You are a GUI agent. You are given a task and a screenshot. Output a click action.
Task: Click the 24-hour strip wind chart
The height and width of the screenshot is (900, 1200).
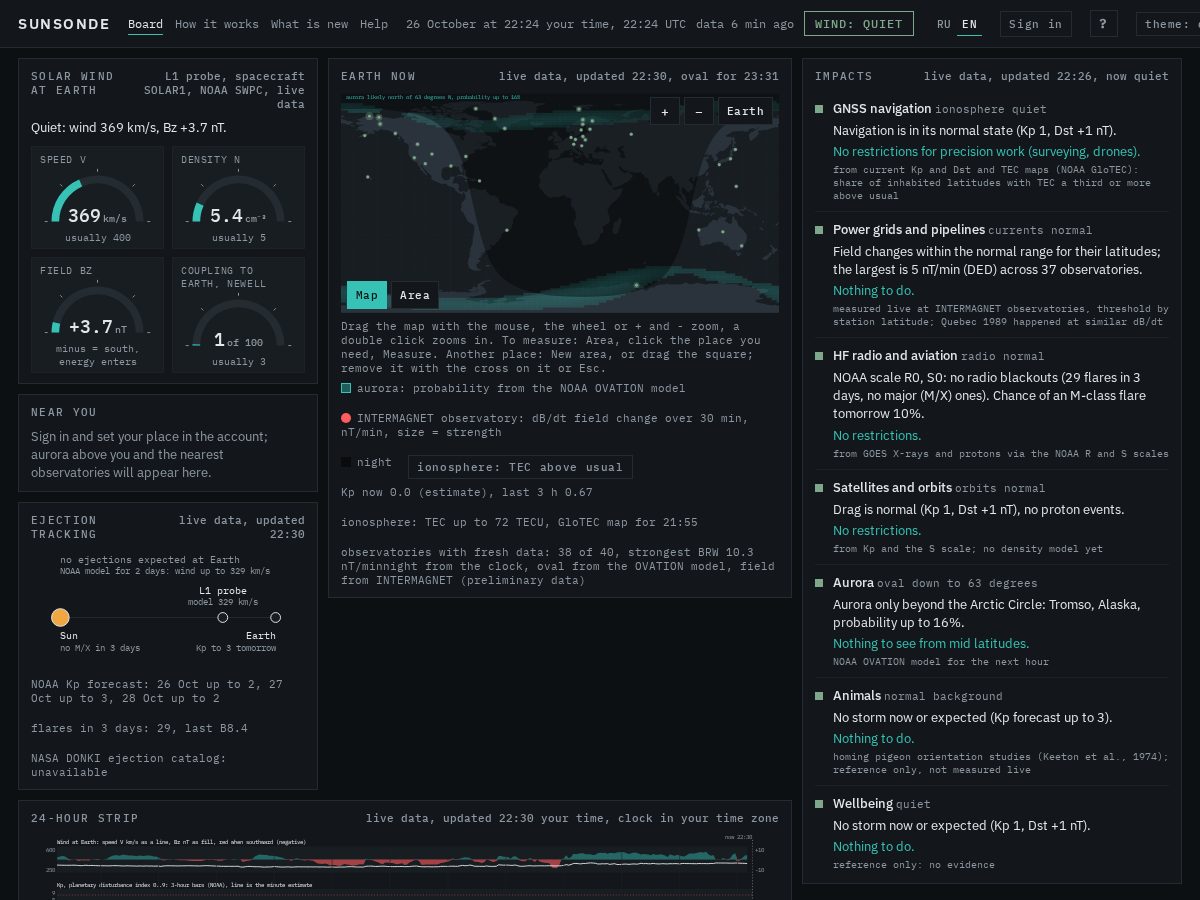[402, 857]
